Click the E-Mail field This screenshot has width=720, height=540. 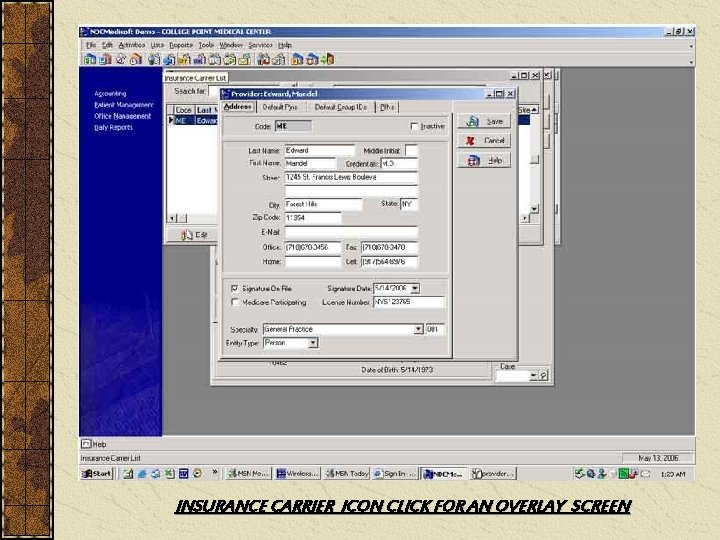coord(351,232)
